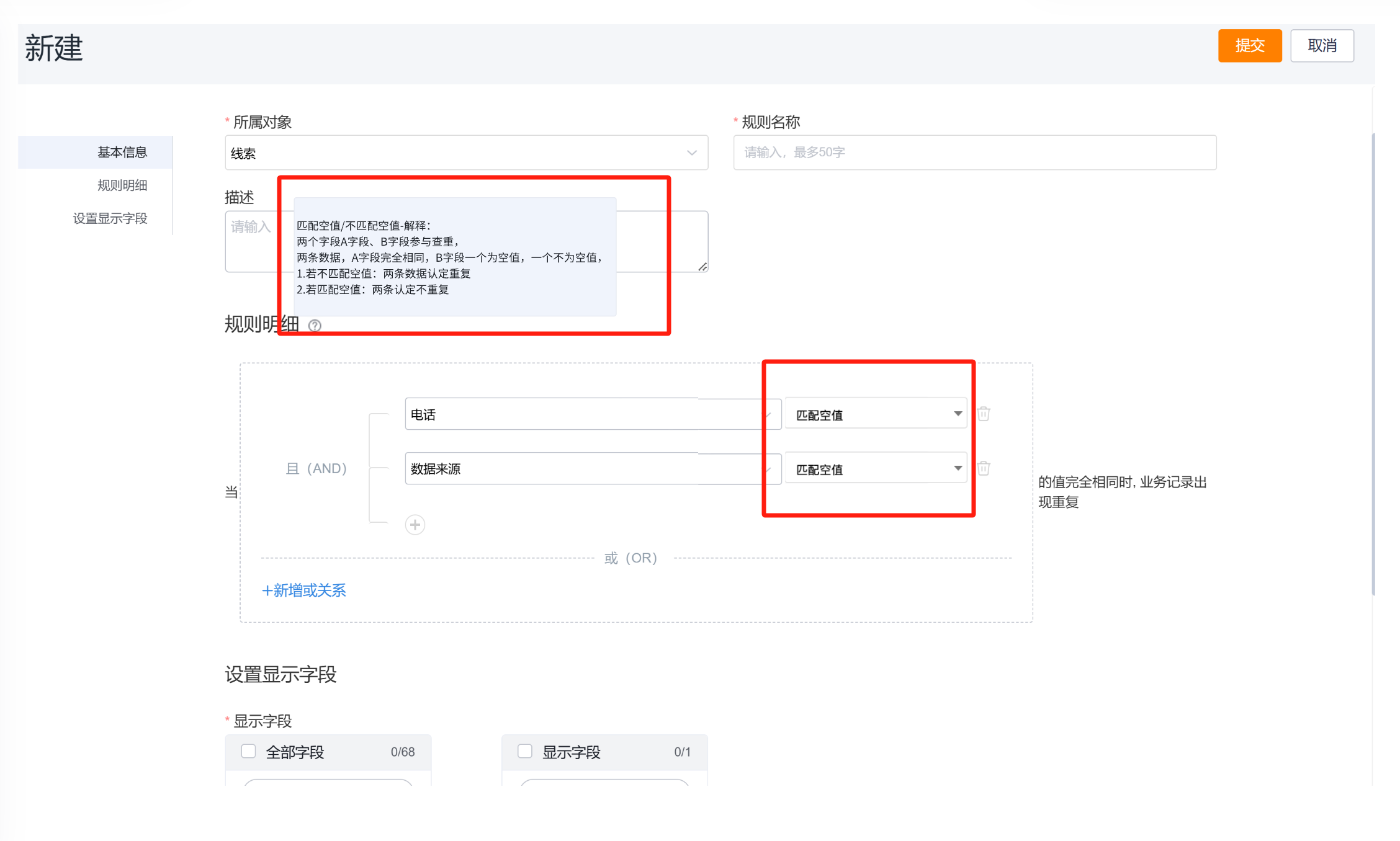Focus the 规则名称 input field

(x=975, y=153)
